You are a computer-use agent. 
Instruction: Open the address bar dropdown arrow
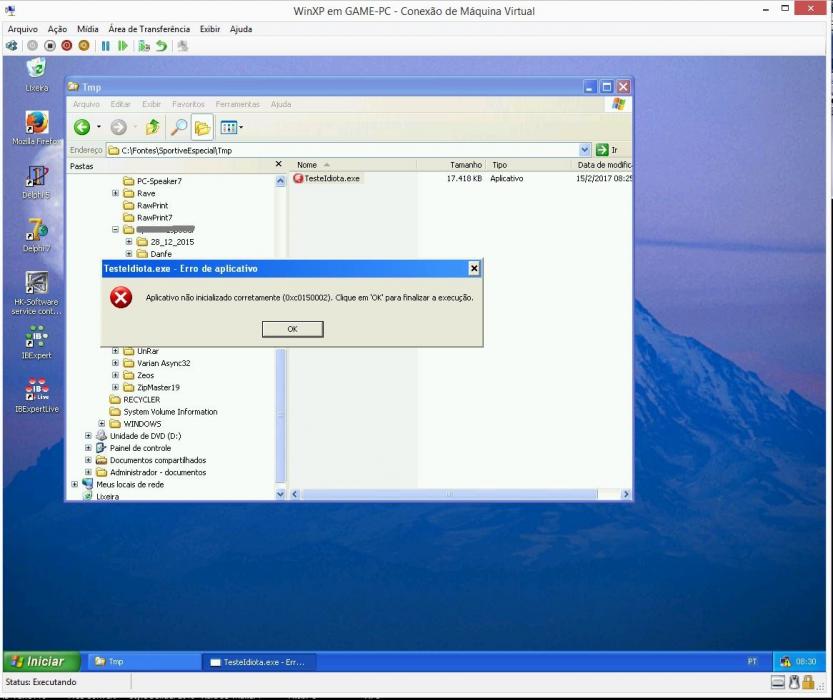(584, 150)
